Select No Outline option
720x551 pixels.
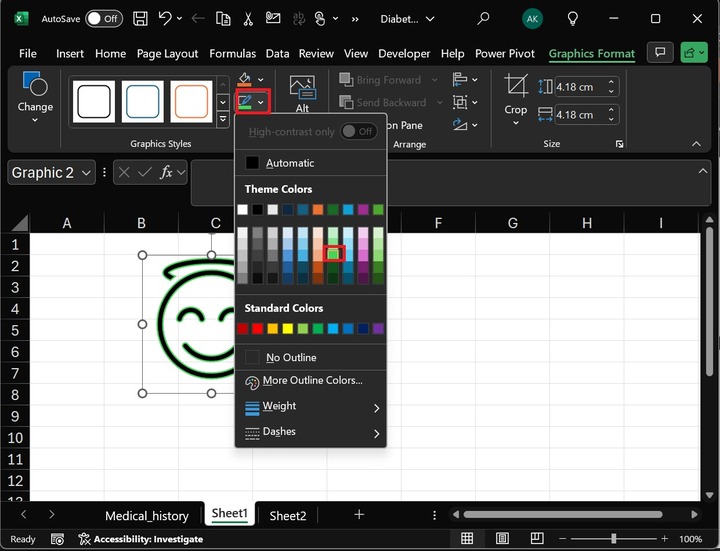coord(290,357)
